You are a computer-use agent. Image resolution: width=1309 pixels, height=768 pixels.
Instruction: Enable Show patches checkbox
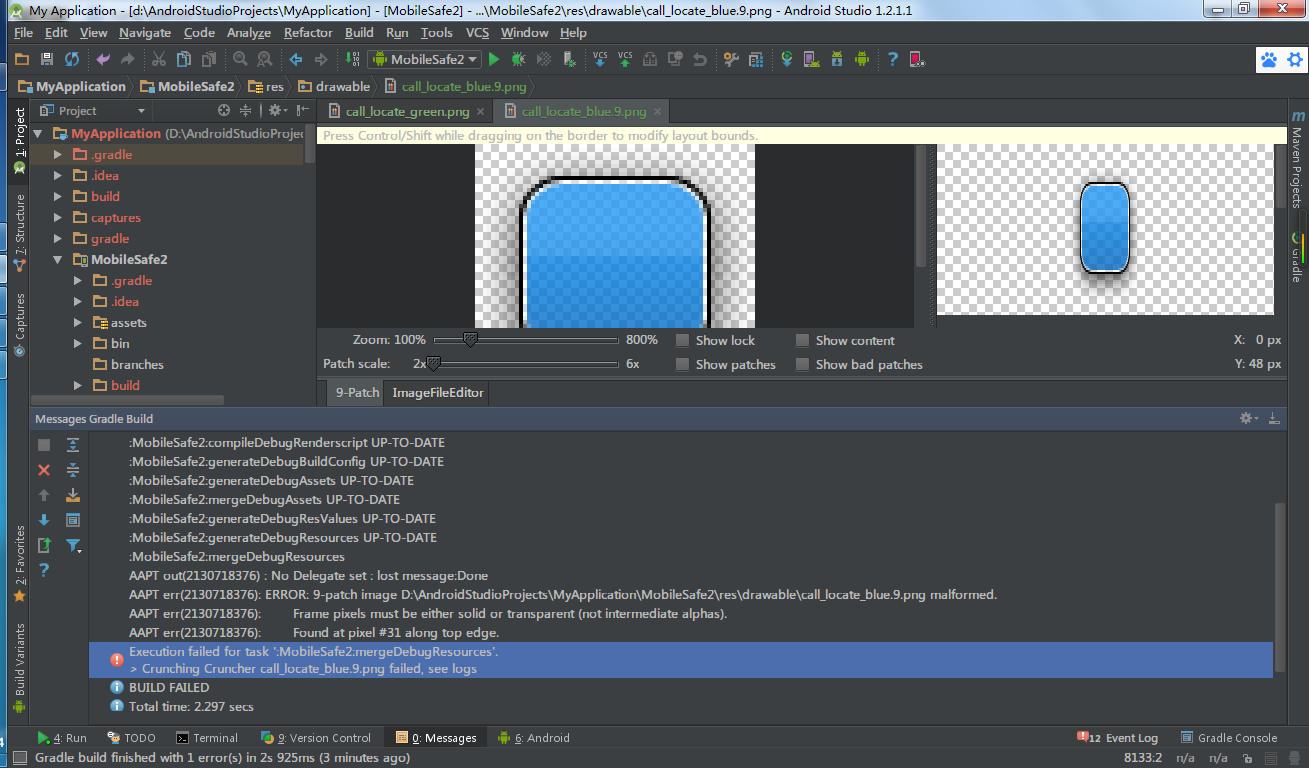(x=682, y=364)
